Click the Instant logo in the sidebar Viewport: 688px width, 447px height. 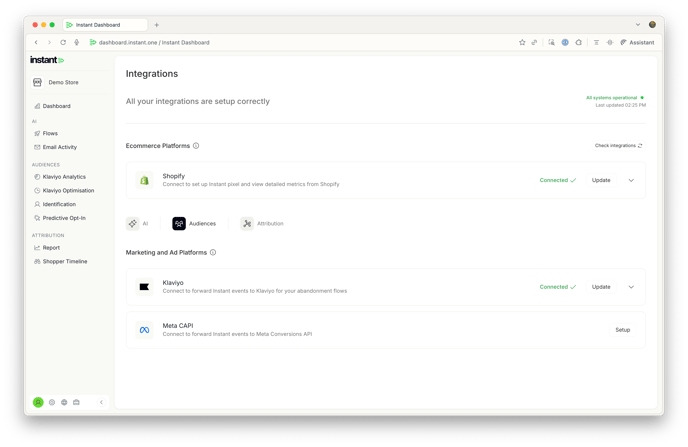(47, 60)
